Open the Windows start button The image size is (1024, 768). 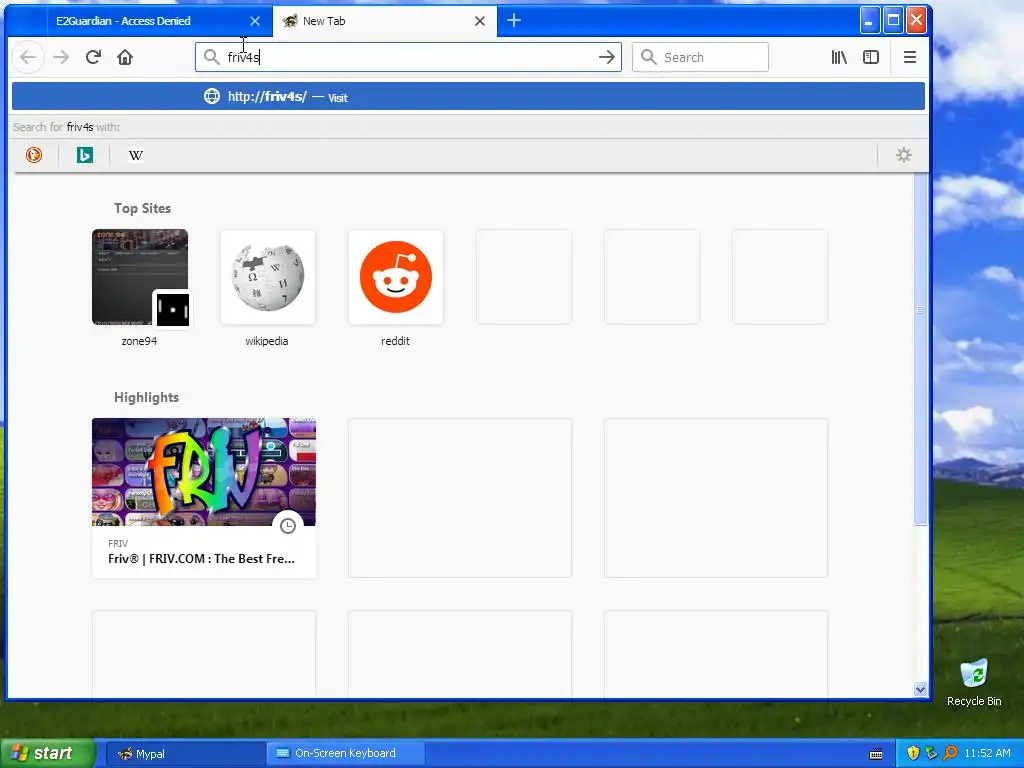click(x=47, y=753)
